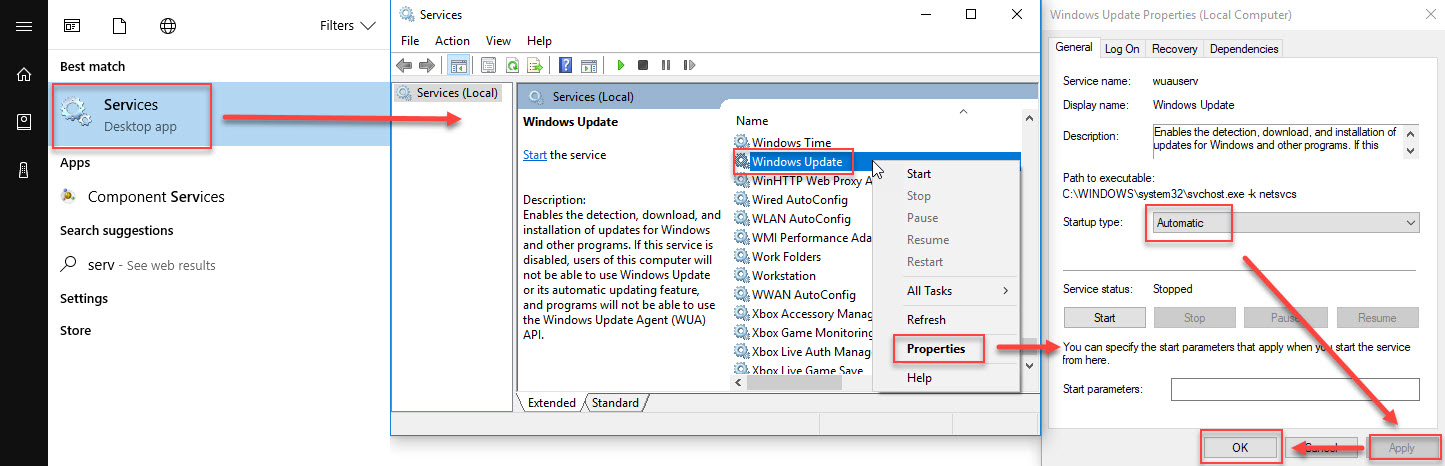Image resolution: width=1445 pixels, height=466 pixels.
Task: Select the Xbox Live Auth Manager row
Action: (803, 351)
